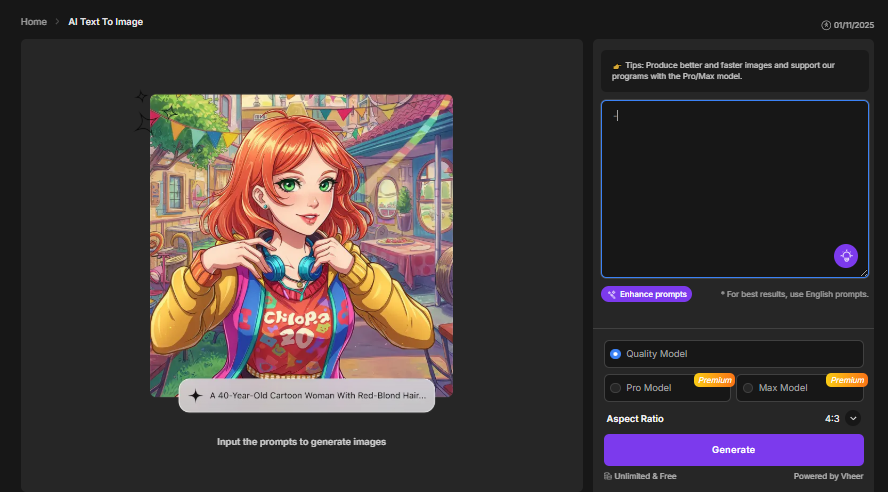Open the AI Text To Image breadcrumb
The width and height of the screenshot is (888, 492).
pos(105,22)
